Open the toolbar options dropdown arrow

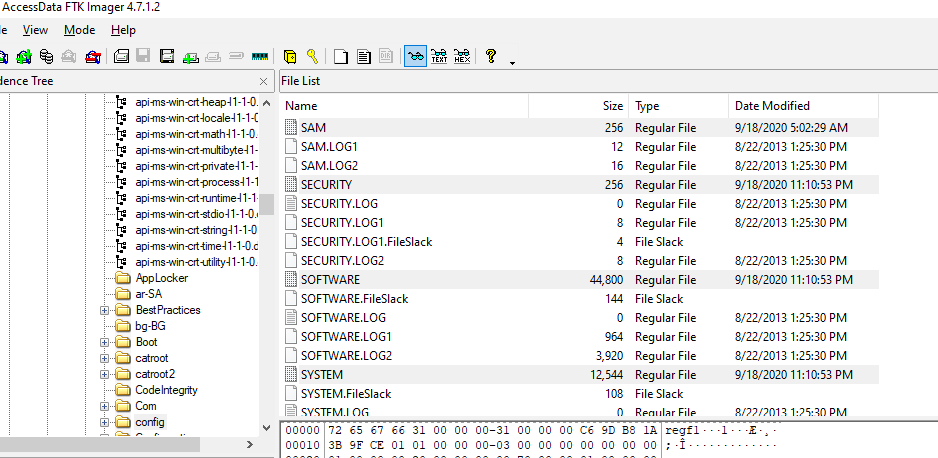(512, 62)
